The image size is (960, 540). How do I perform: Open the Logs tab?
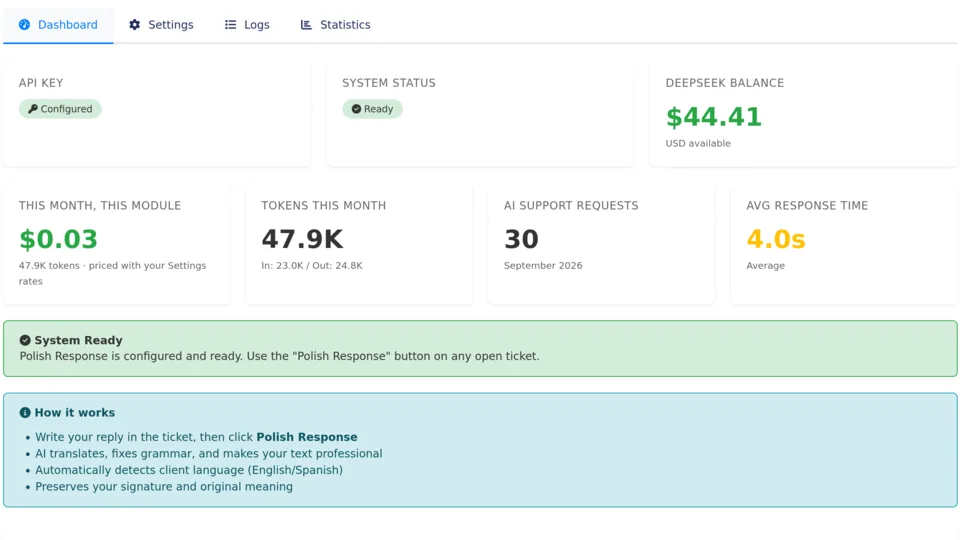coord(247,24)
